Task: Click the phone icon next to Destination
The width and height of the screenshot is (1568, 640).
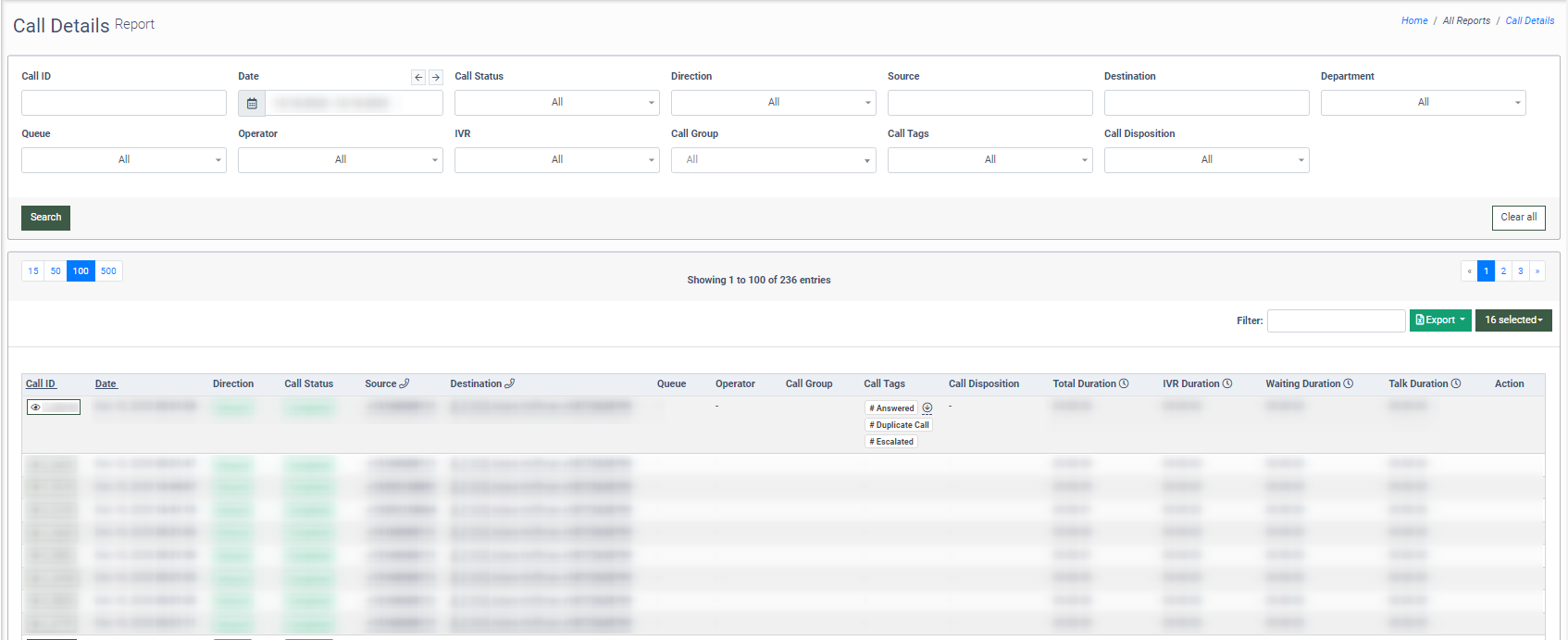Action: pos(509,383)
